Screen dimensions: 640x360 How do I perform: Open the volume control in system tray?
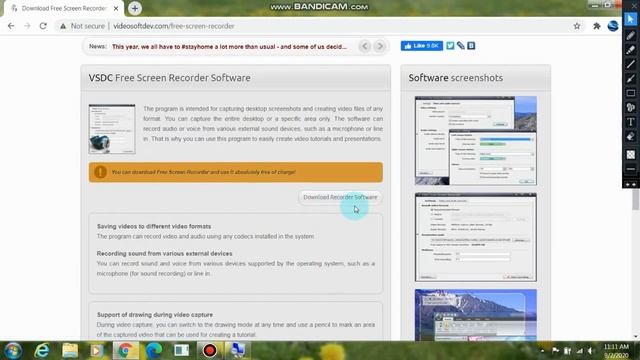(591, 351)
